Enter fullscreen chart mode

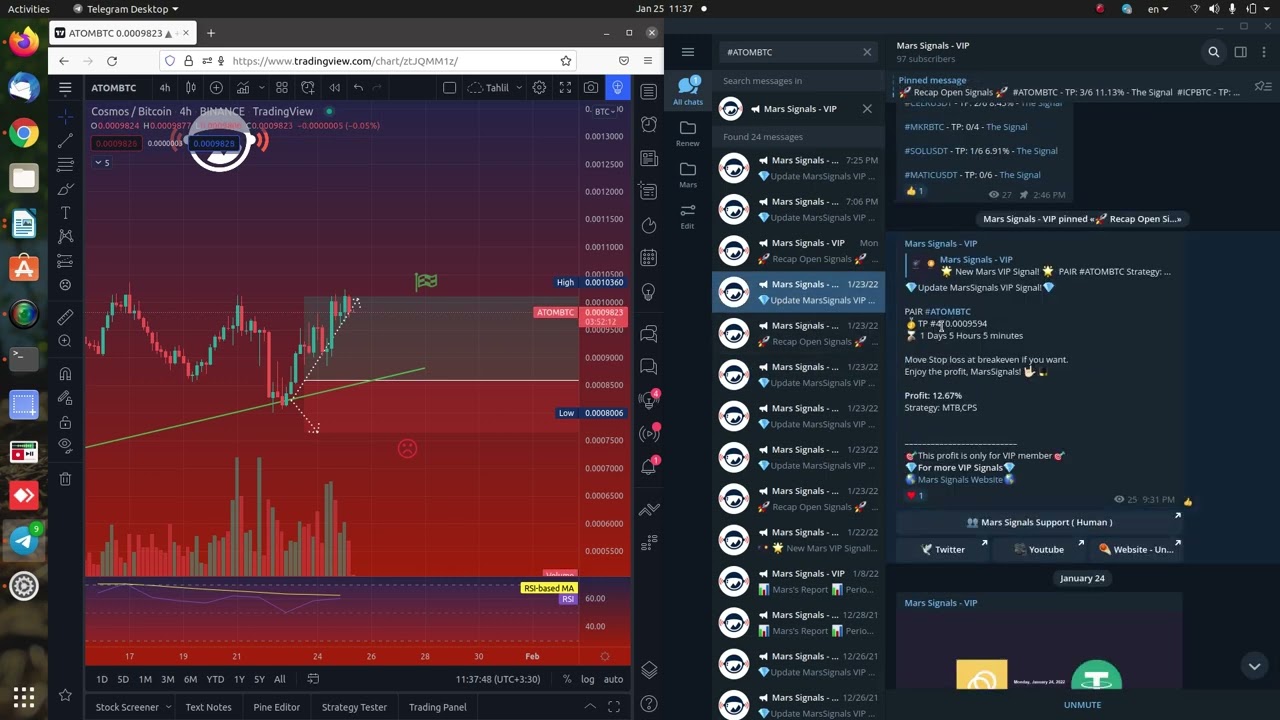click(x=565, y=88)
